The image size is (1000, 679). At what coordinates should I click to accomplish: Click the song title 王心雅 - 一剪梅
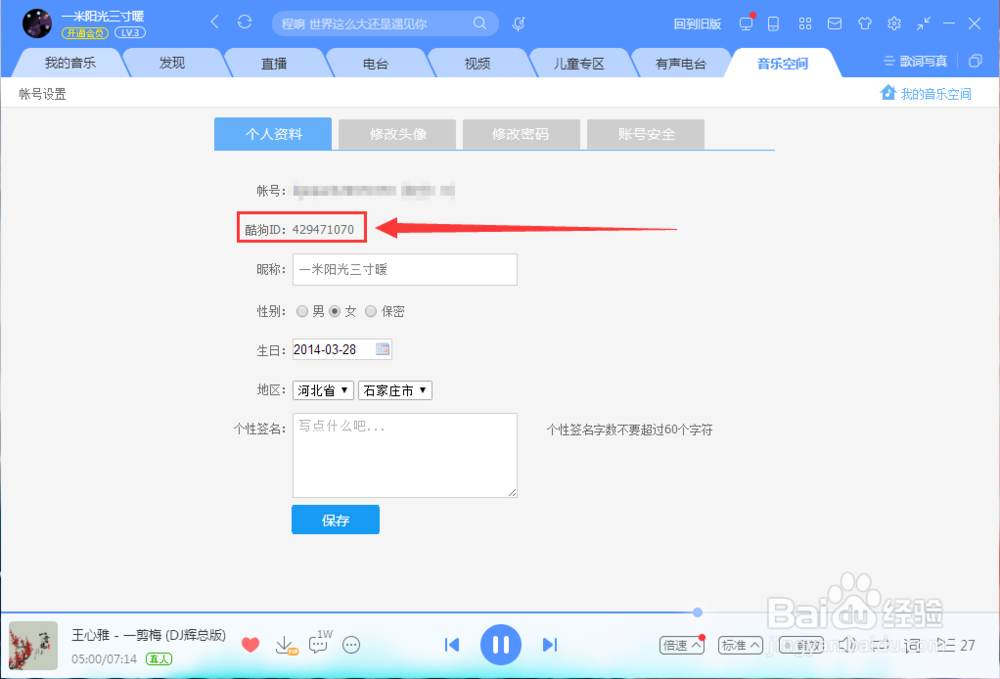[x=149, y=635]
